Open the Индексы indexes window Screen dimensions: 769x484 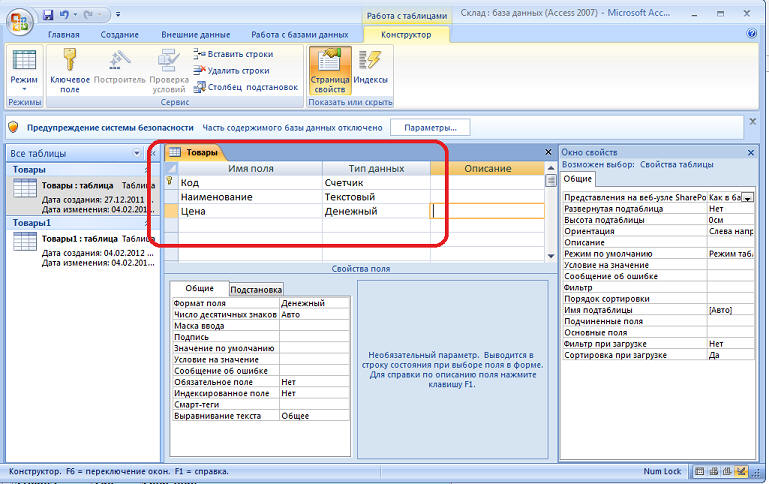coord(371,67)
